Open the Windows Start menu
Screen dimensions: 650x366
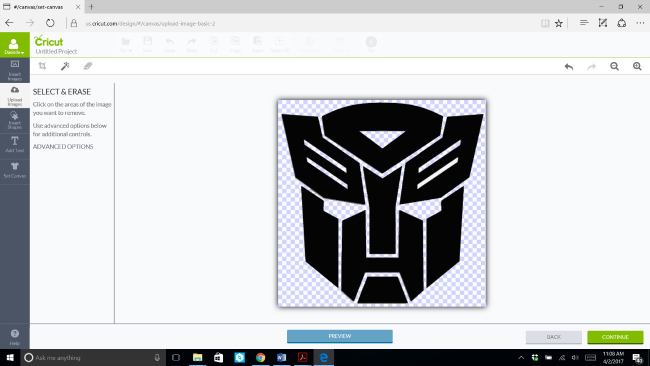10,357
